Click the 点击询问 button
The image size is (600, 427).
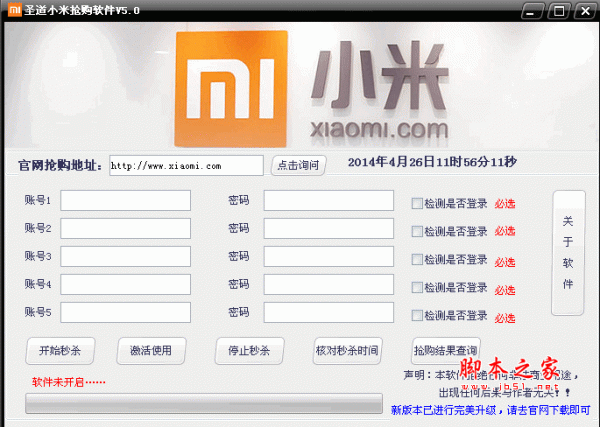pos(298,165)
